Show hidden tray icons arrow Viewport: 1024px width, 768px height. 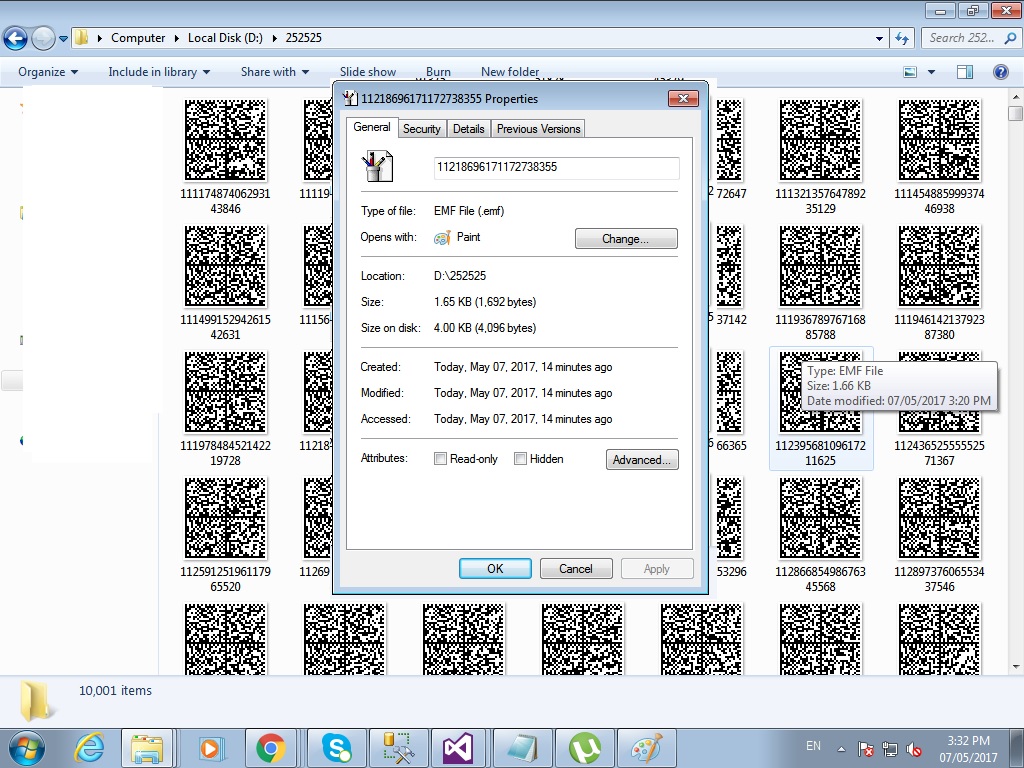pyautogui.click(x=841, y=749)
